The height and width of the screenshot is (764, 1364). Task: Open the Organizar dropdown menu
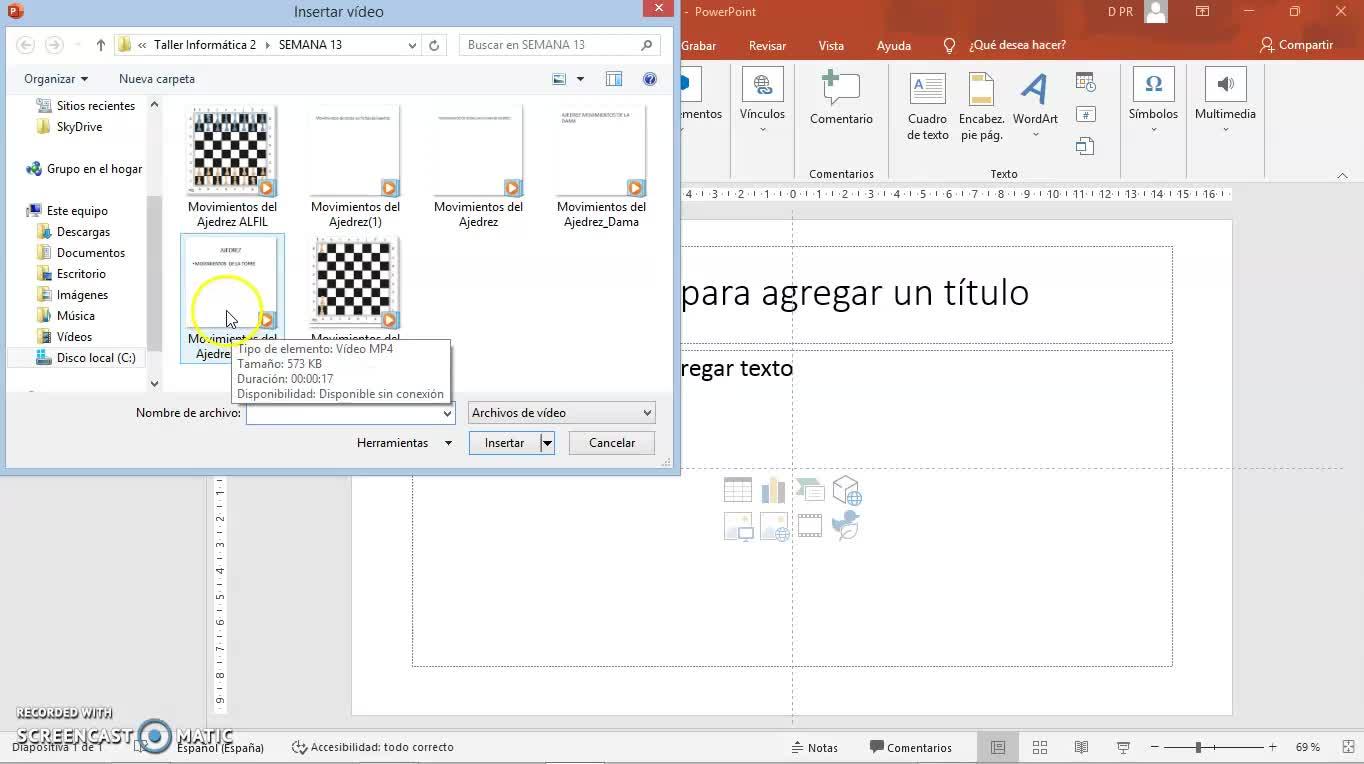pyautogui.click(x=56, y=79)
